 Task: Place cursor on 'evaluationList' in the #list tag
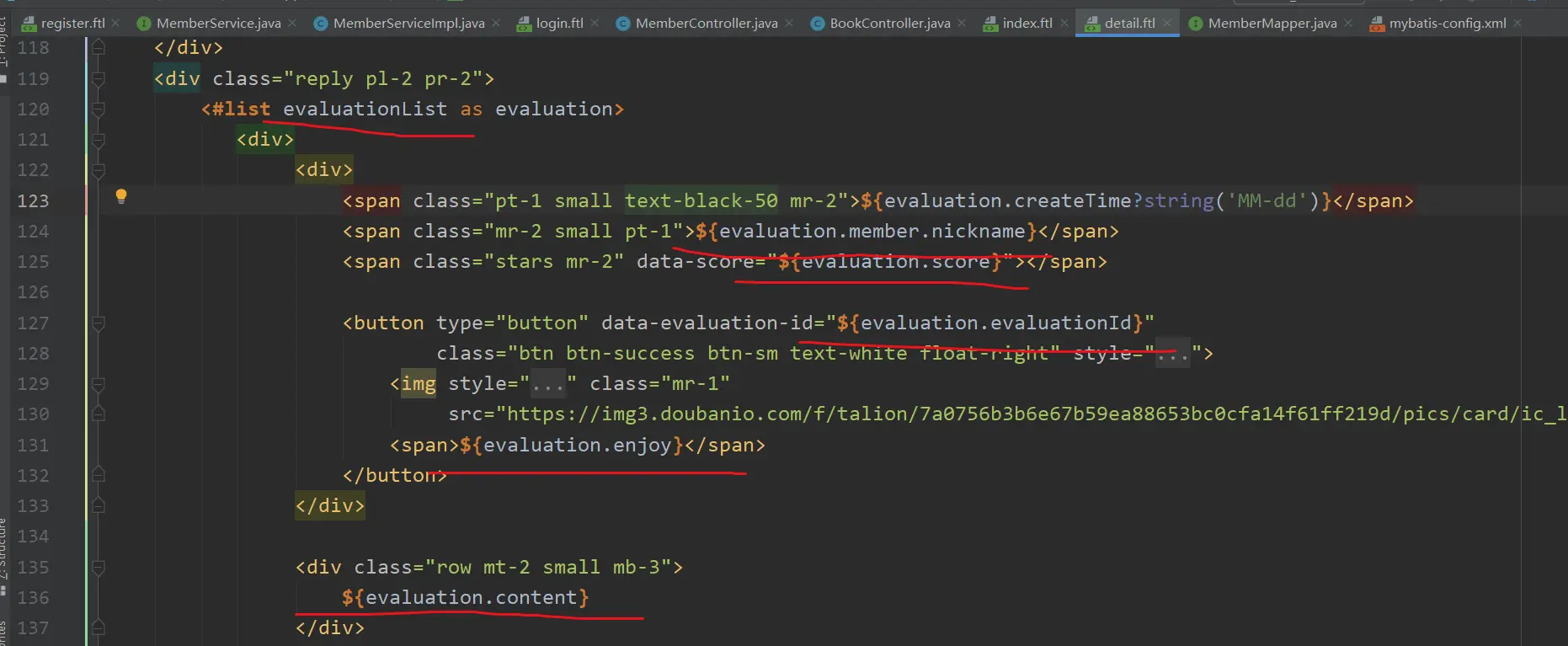[365, 109]
